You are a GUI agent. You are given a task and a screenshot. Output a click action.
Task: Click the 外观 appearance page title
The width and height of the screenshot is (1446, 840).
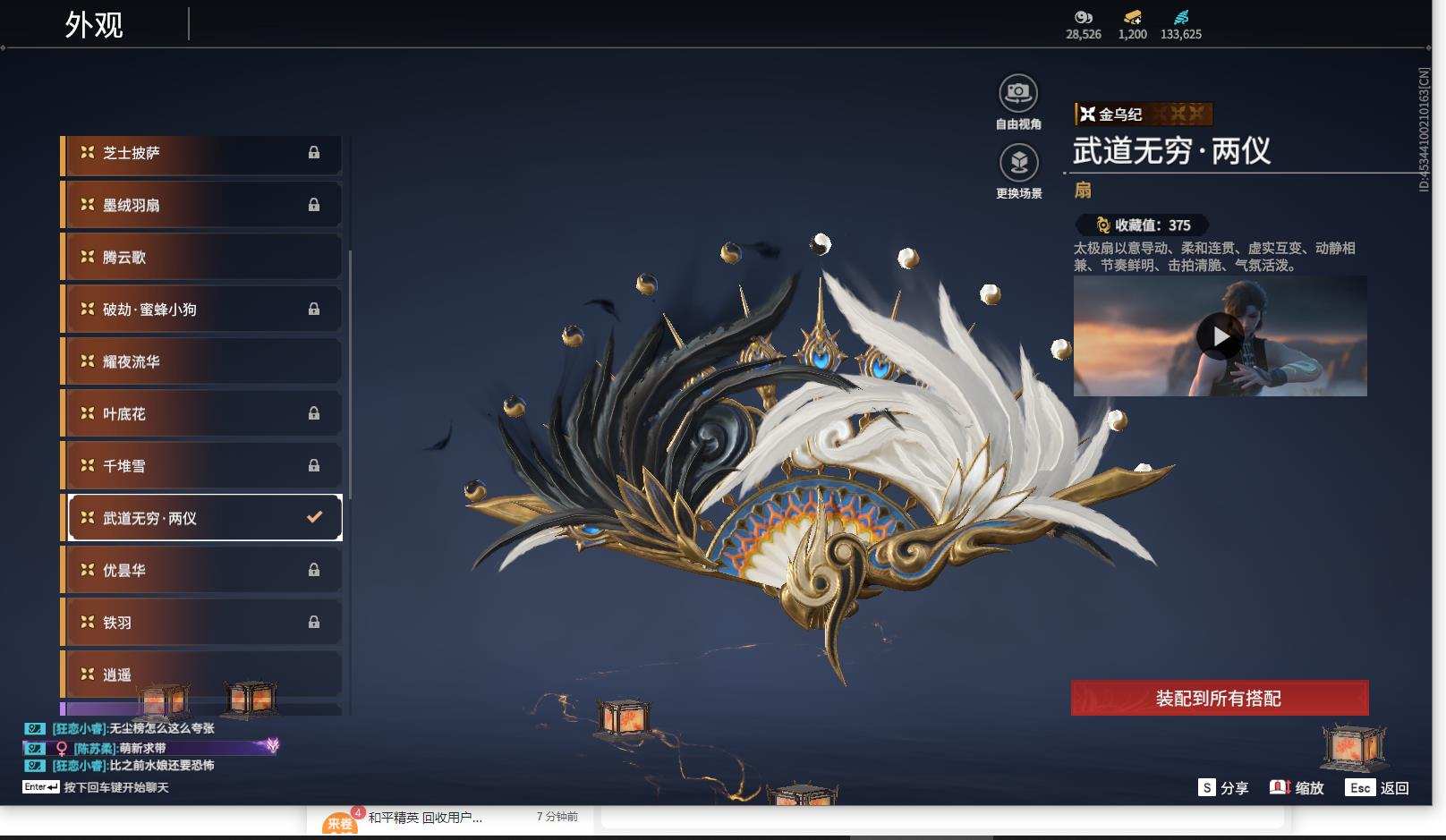[94, 24]
